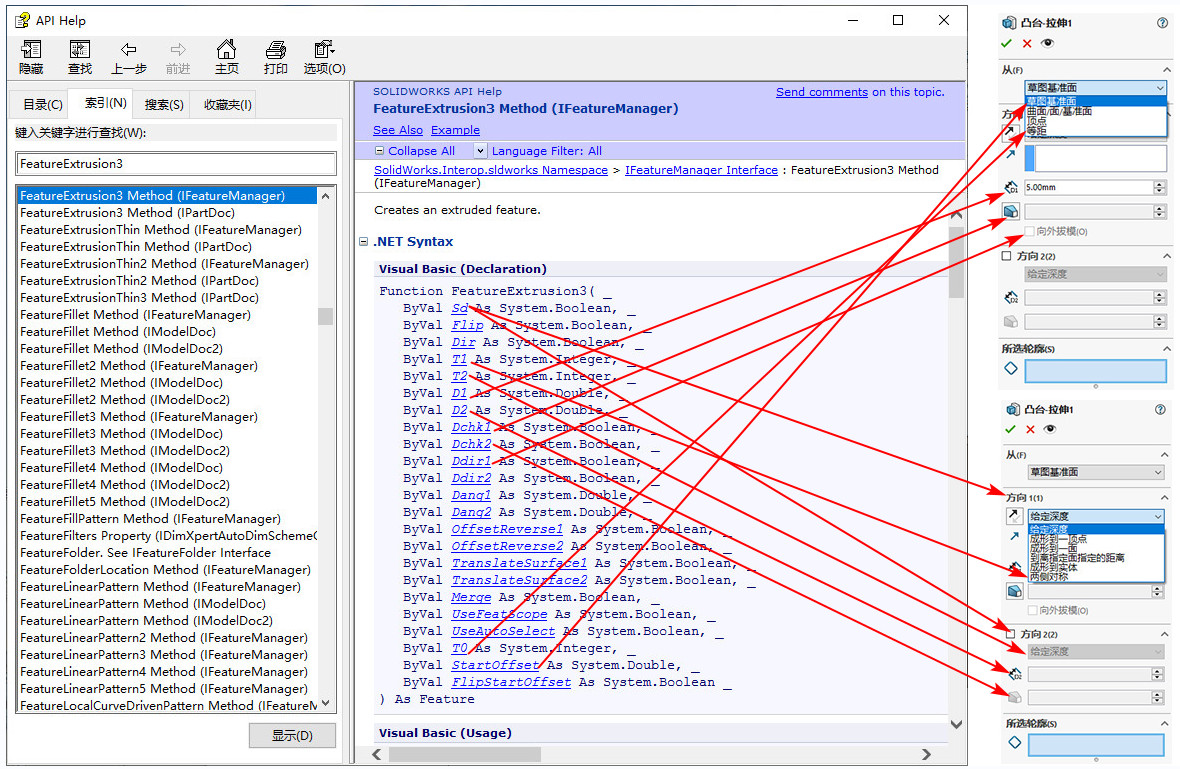Switch to the 收藏夹(I) tab
Image resolution: width=1180 pixels, height=769 pixels.
228,105
